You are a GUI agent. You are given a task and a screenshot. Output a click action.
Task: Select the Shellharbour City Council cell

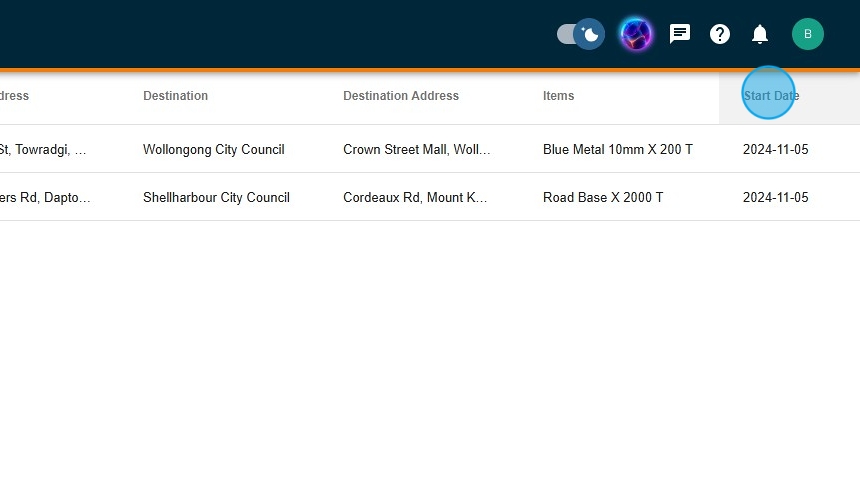pyautogui.click(x=216, y=198)
